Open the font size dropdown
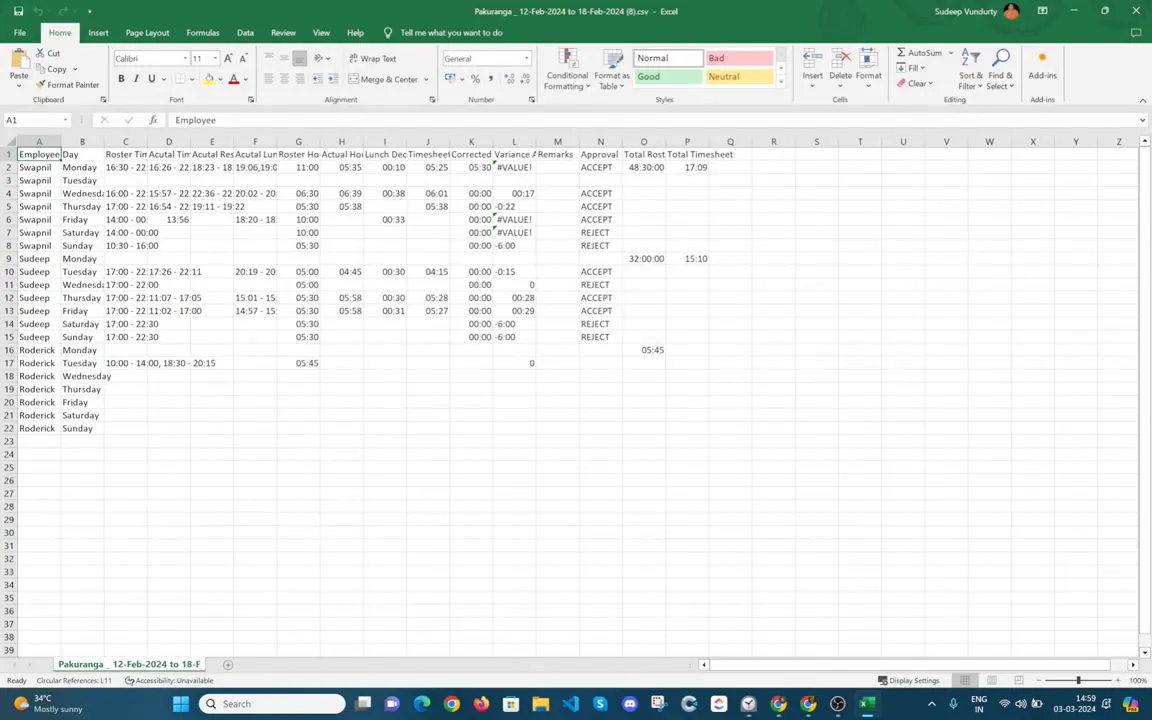 215,58
